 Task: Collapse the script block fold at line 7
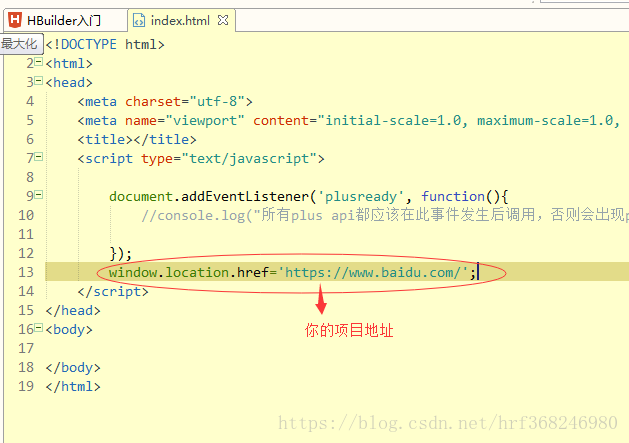click(x=39, y=157)
